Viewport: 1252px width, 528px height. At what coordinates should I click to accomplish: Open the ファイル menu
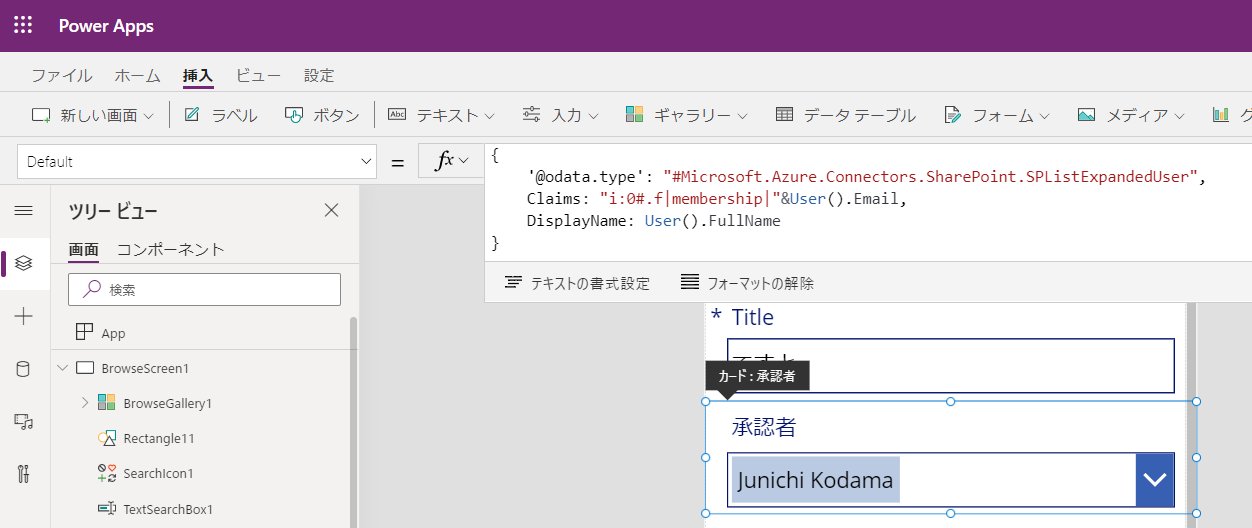(62, 76)
